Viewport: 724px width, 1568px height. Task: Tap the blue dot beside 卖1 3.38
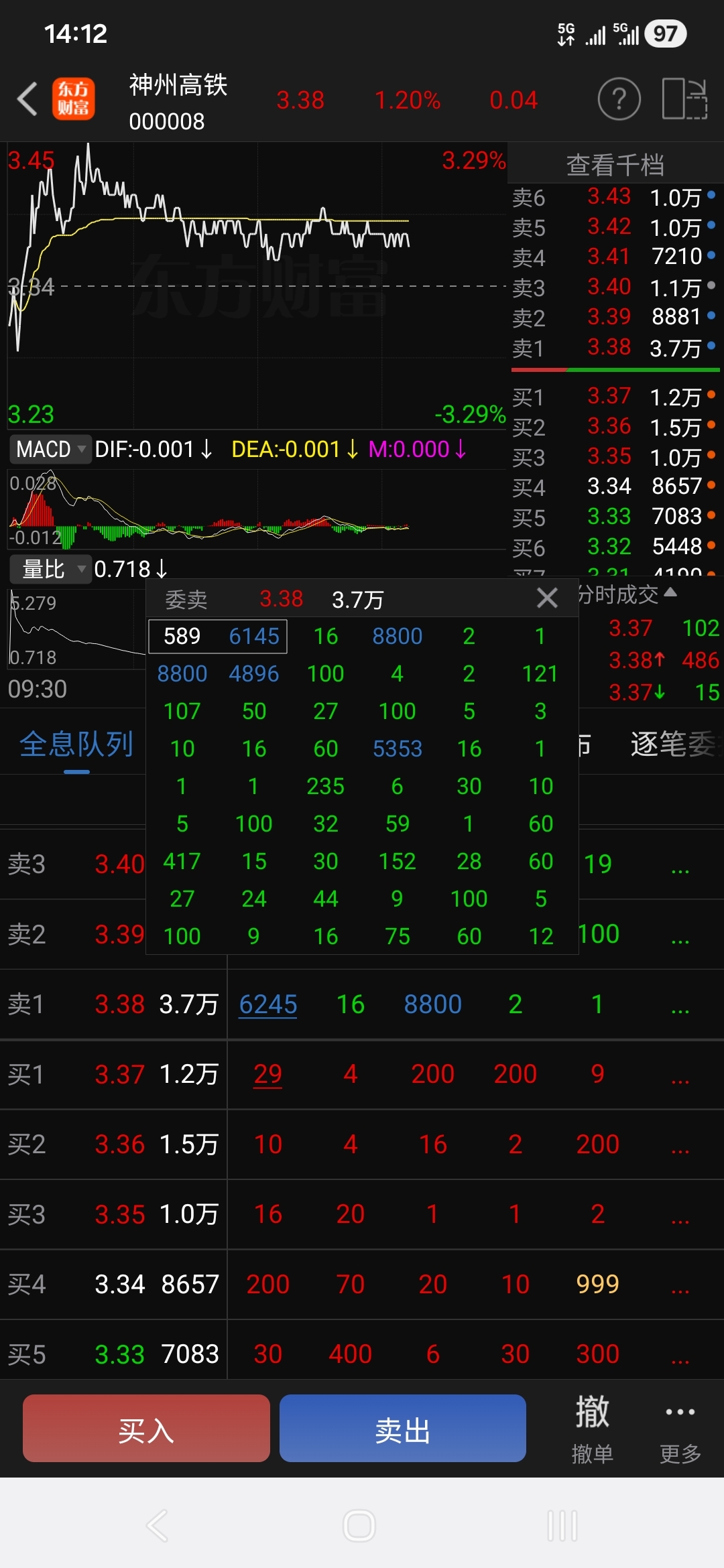[x=711, y=346]
